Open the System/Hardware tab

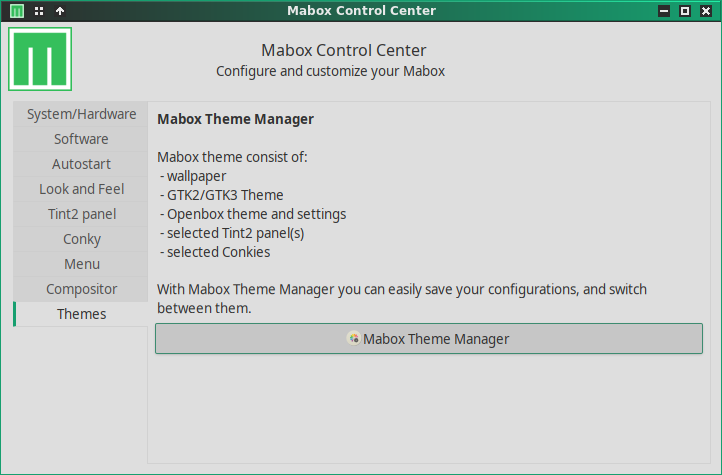pyautogui.click(x=81, y=114)
